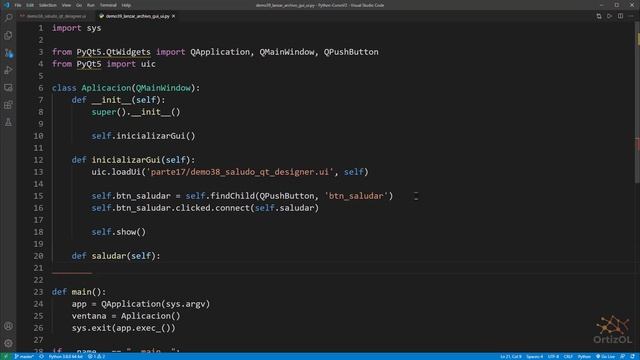Open the Explorer view in activity bar
The width and height of the screenshot is (640, 360).
[8, 36]
